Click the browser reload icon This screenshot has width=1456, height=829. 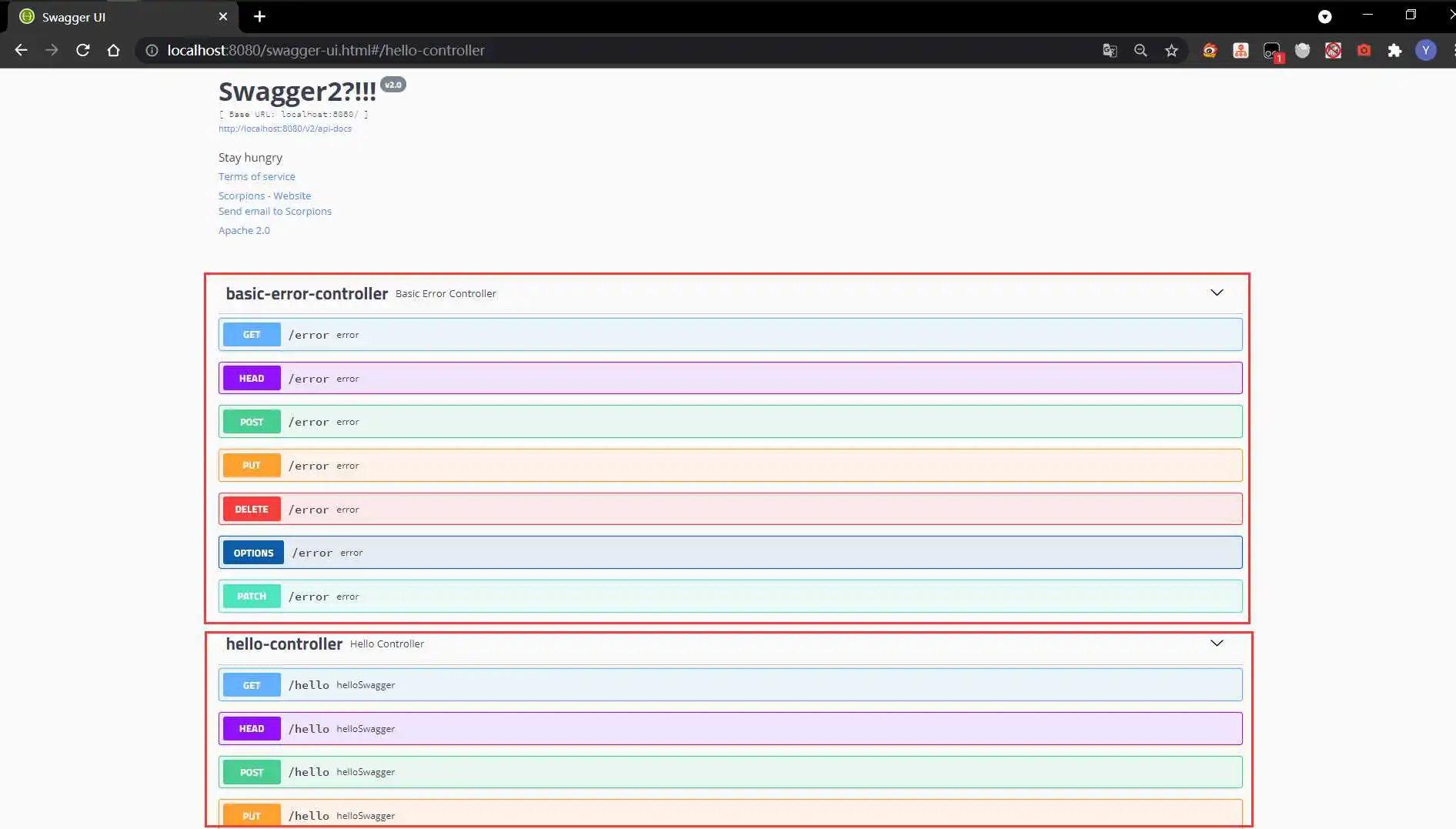pyautogui.click(x=83, y=51)
